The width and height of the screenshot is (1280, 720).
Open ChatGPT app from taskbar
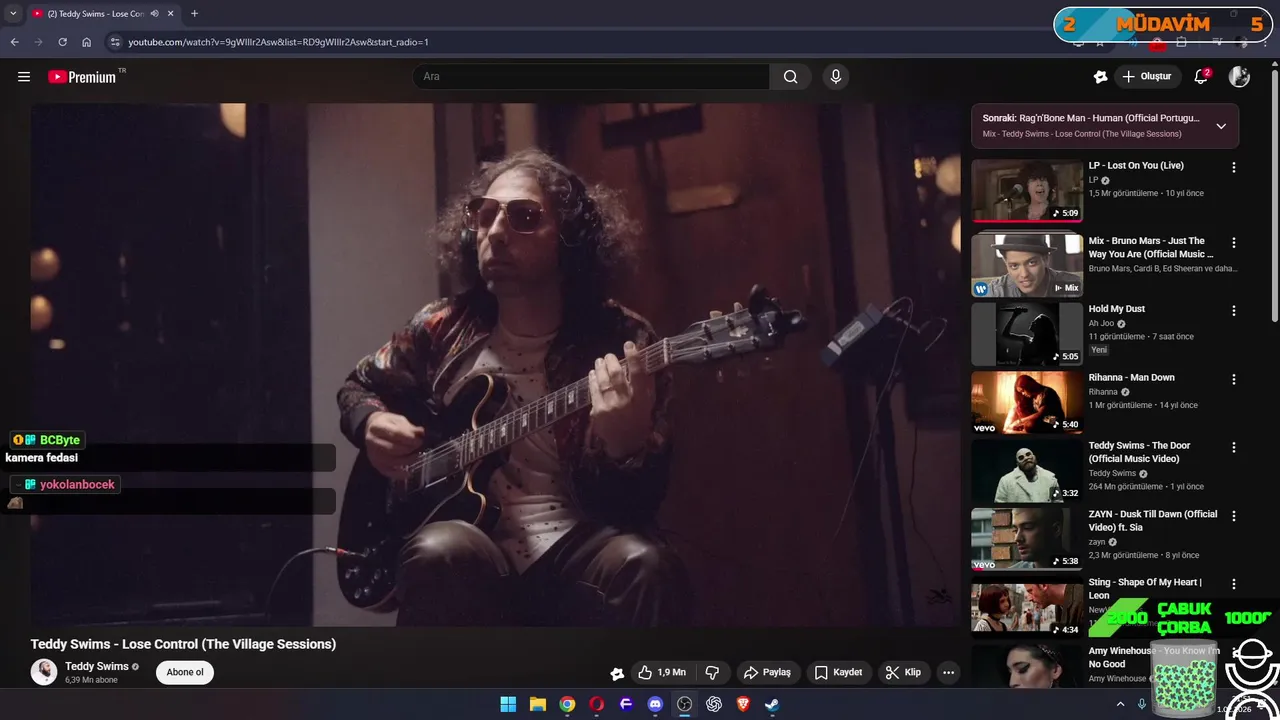coord(714,704)
